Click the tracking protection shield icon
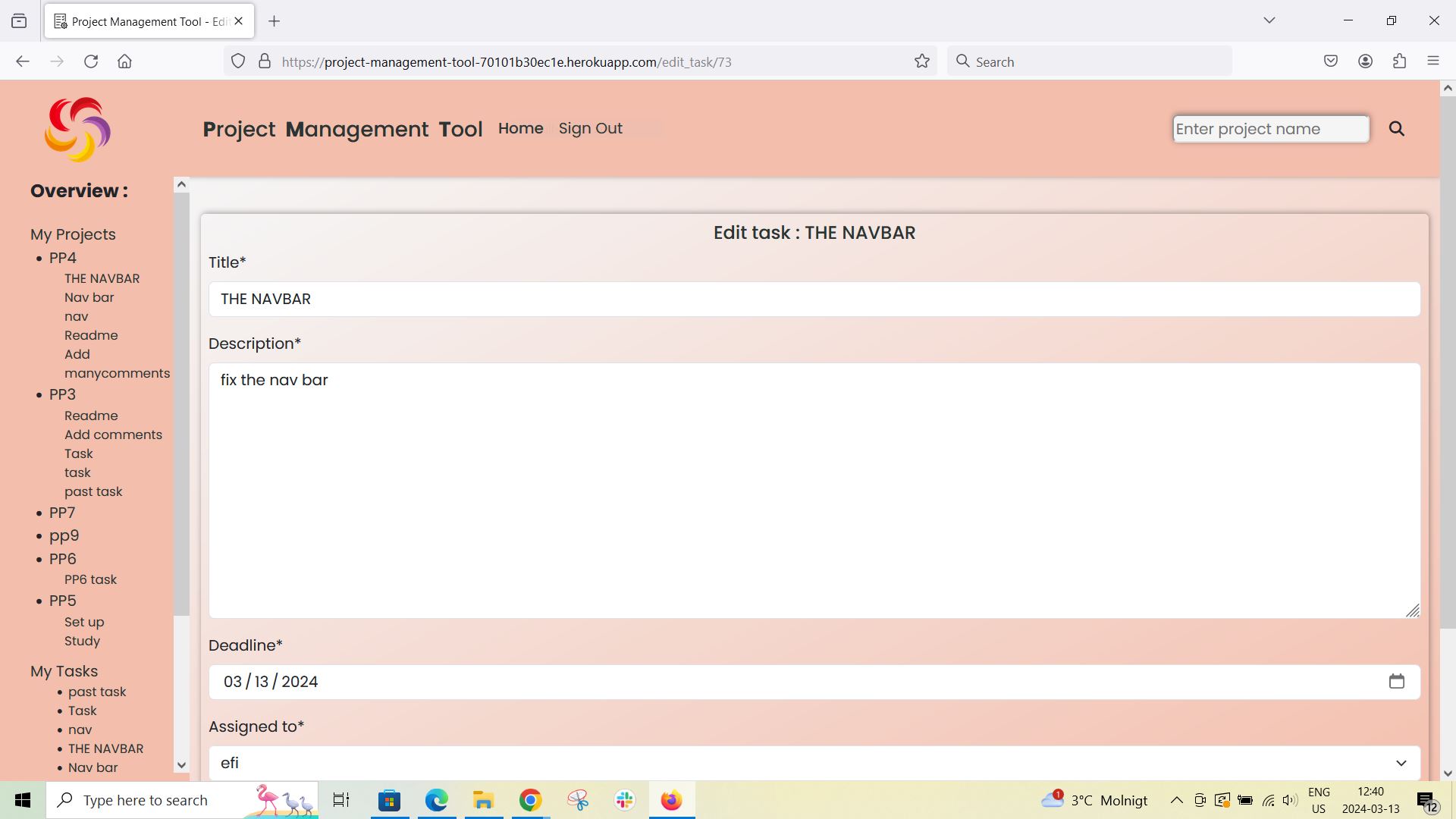 click(x=237, y=61)
